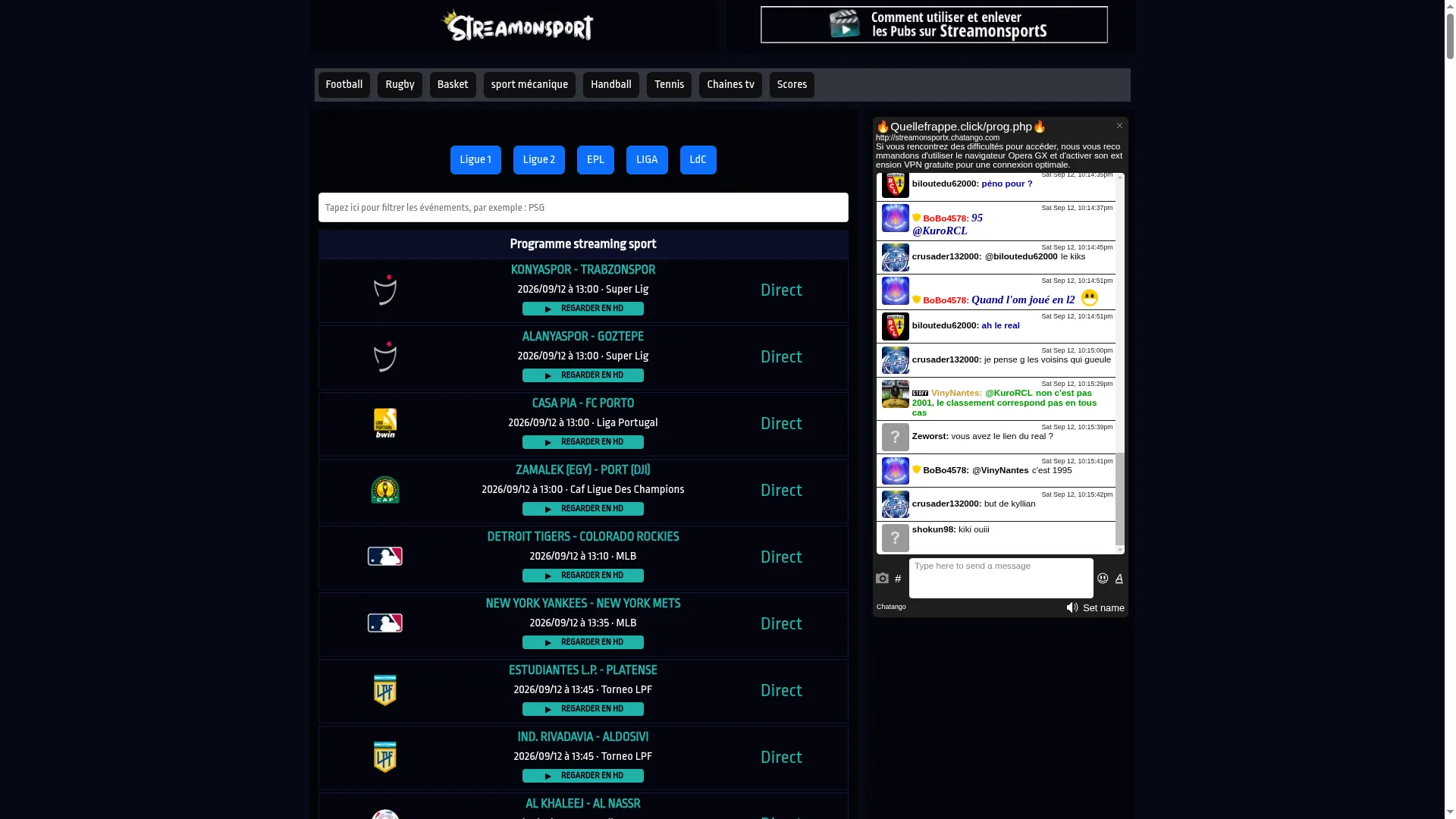Click the CAF logo beside Zamalek match
The height and width of the screenshot is (819, 1456).
[x=385, y=490]
